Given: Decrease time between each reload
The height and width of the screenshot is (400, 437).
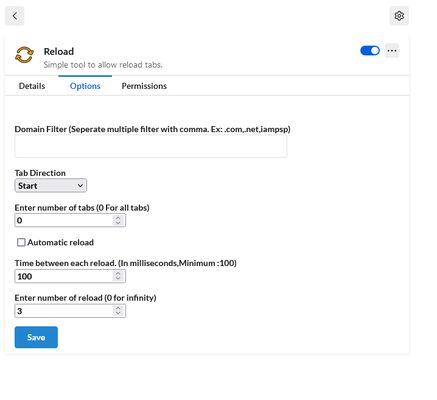Looking at the screenshot, I should [x=118, y=279].
